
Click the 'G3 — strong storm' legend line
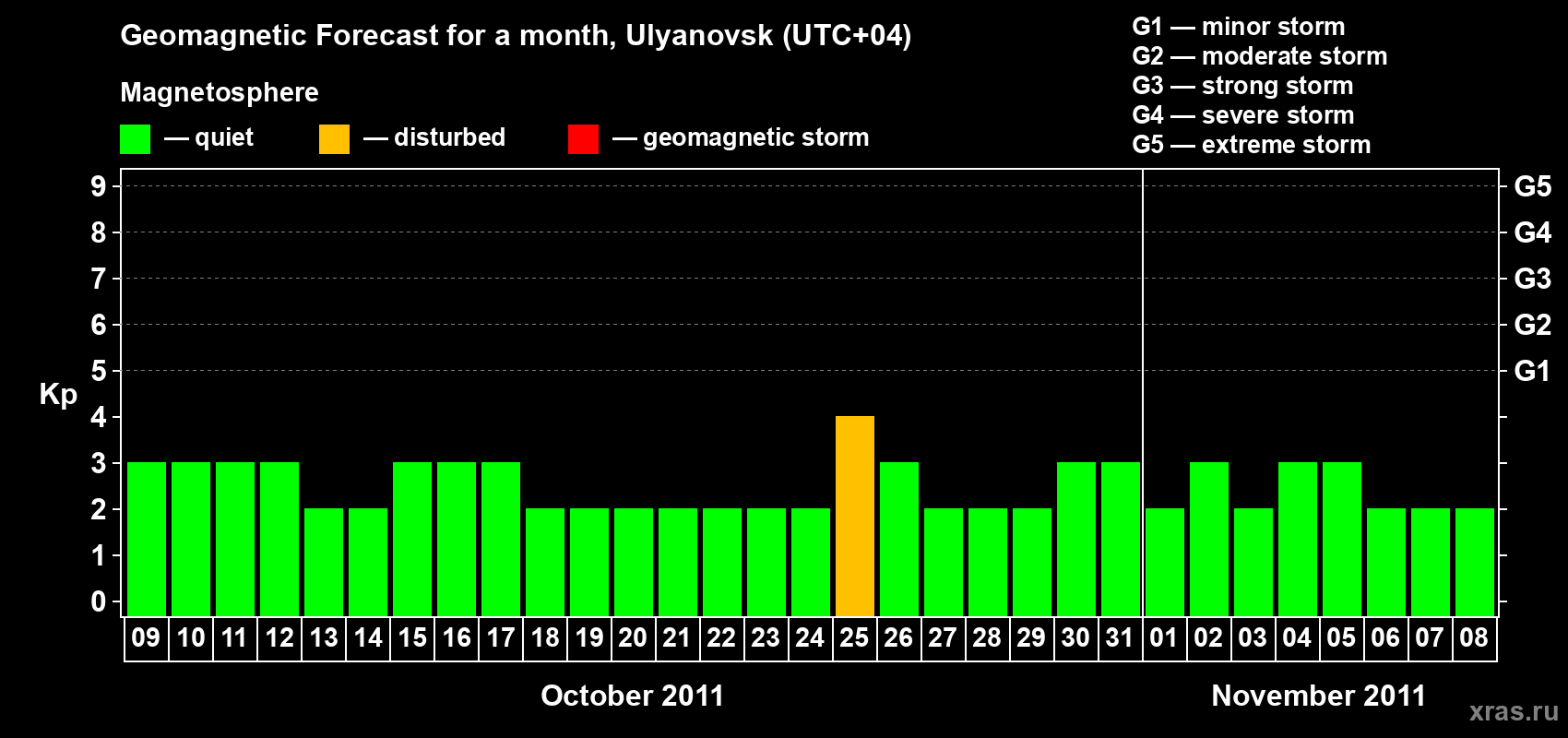pos(1242,86)
